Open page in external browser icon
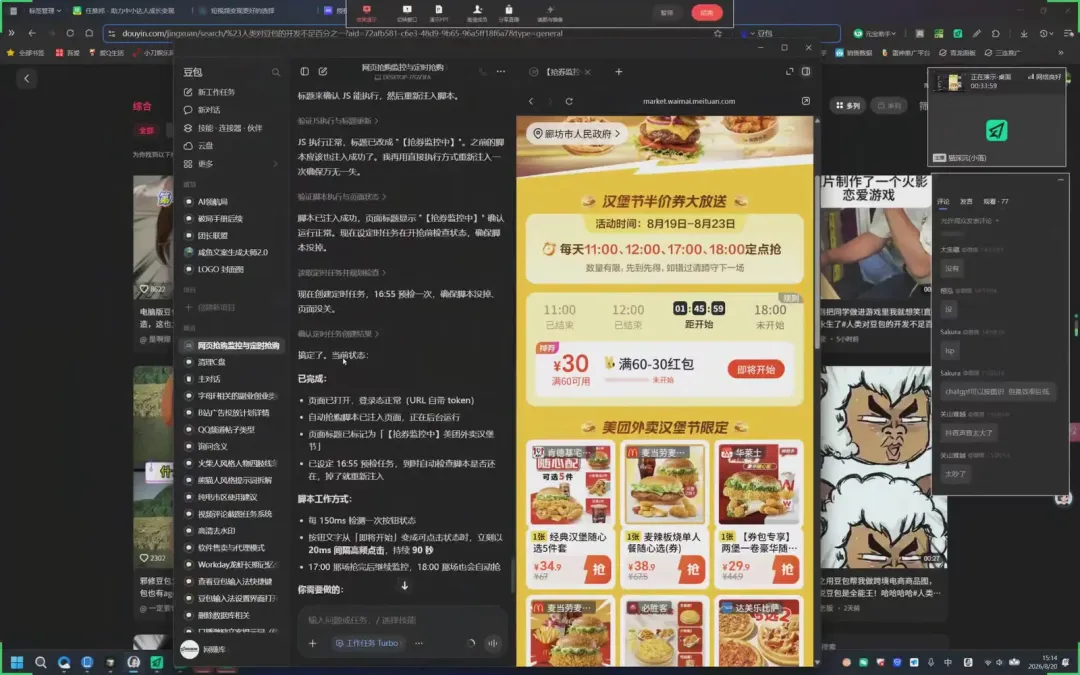1080x675 pixels. [806, 101]
